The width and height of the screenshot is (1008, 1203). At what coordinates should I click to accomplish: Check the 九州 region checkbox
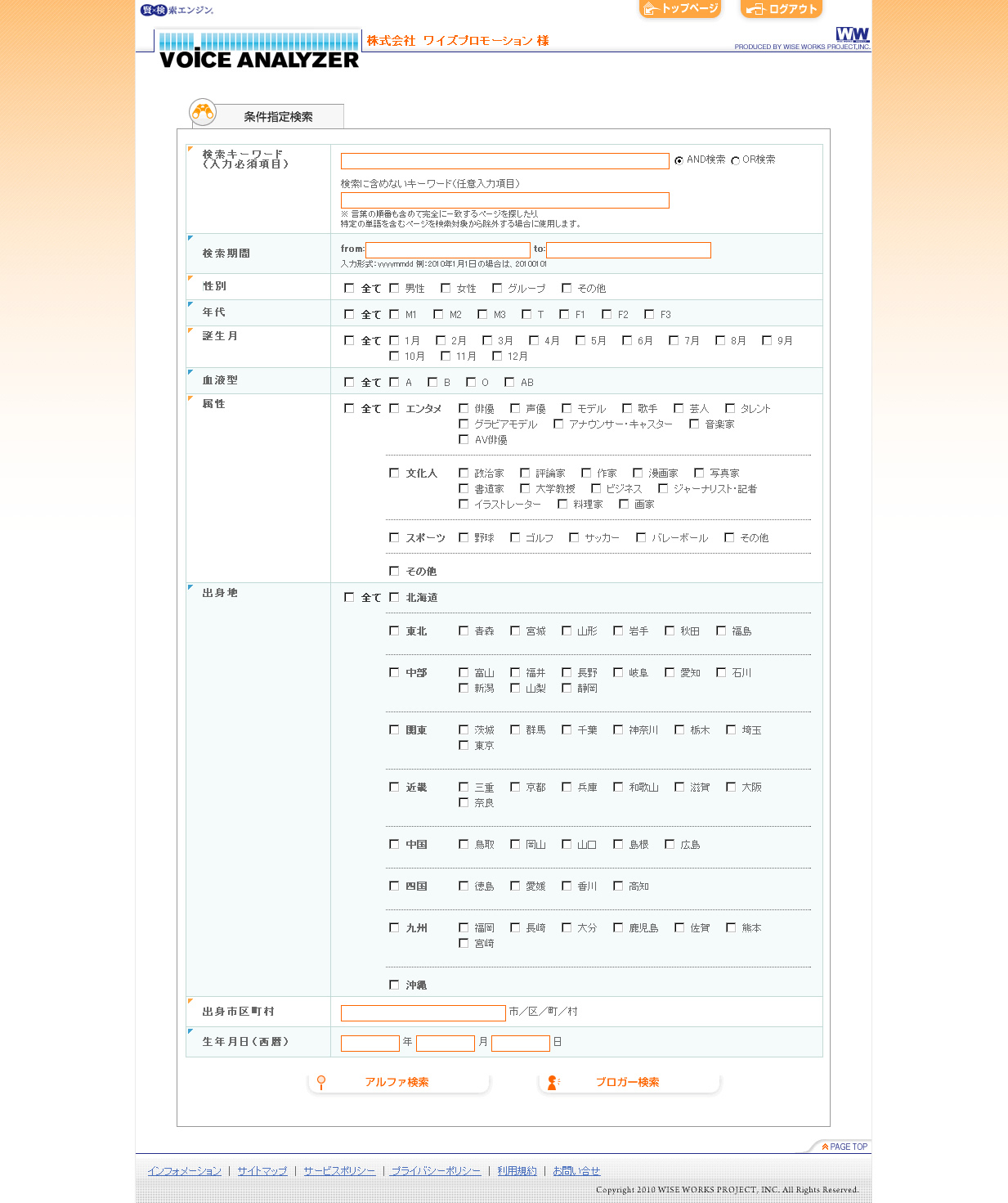coord(394,927)
